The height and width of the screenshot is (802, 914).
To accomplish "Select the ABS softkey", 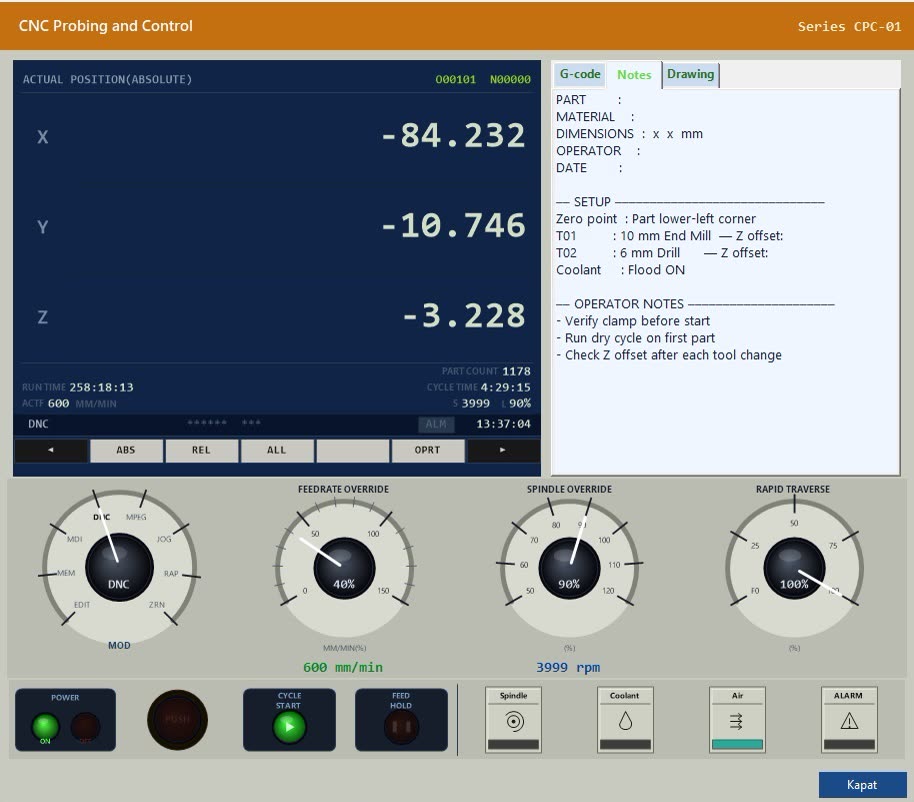I will point(126,450).
